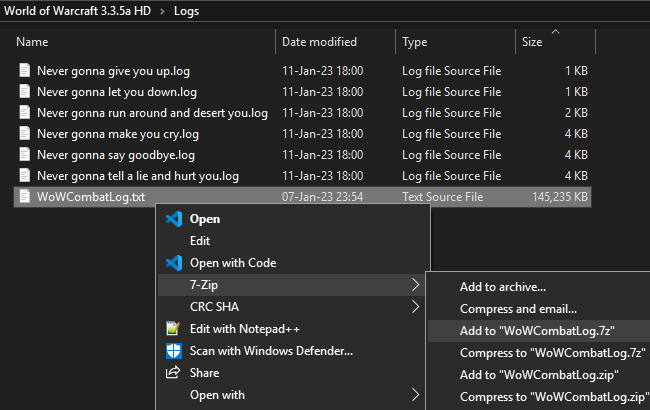Viewport: 650px width, 410px height.
Task: Click the Edit context menu entry
Action: pos(201,241)
